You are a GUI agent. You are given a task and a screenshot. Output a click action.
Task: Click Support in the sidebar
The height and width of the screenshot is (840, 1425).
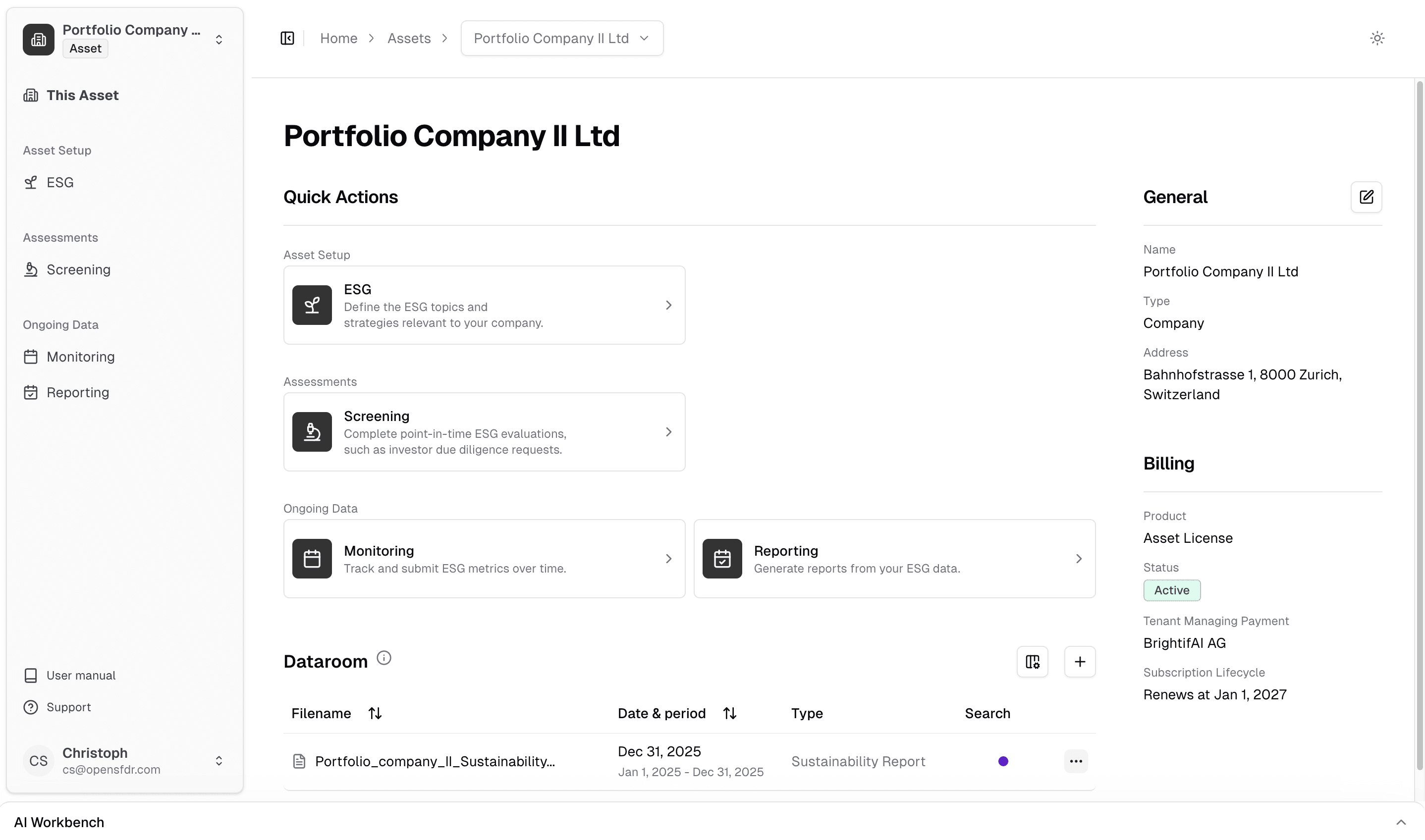(x=68, y=707)
